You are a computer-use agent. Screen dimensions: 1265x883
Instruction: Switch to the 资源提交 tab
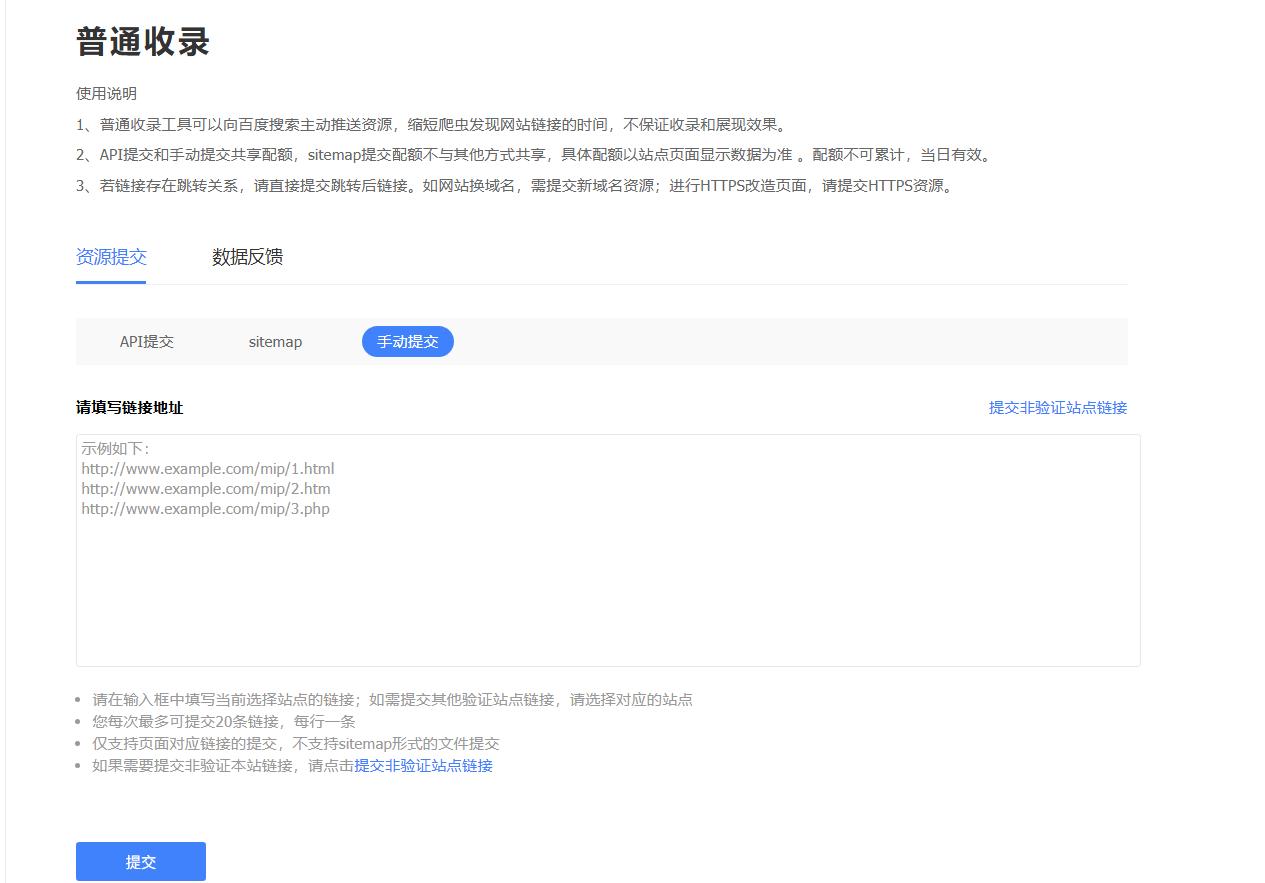pyautogui.click(x=111, y=257)
